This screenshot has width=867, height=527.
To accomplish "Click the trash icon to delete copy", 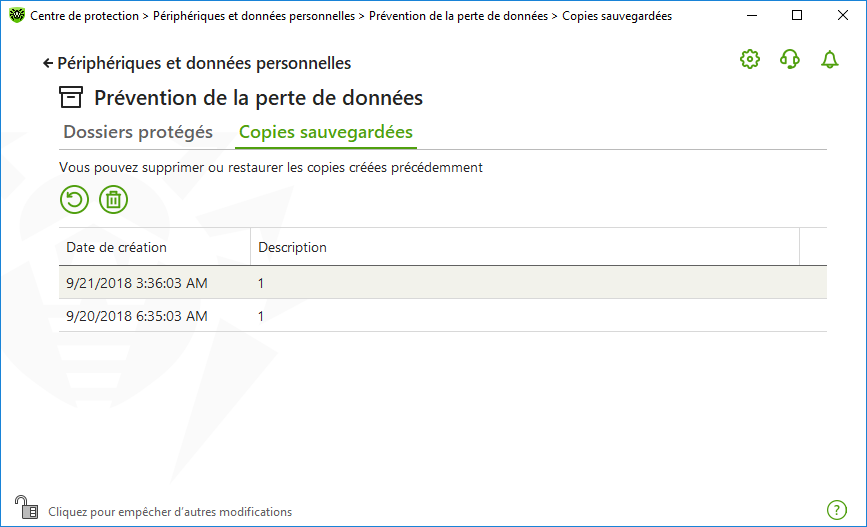I will click(x=113, y=200).
